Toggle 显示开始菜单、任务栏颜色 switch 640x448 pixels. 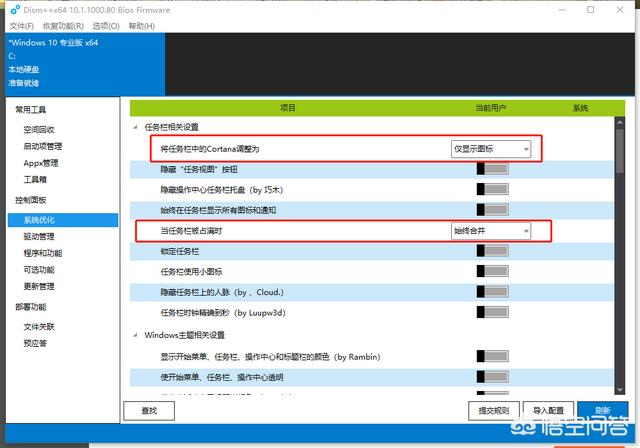point(492,357)
